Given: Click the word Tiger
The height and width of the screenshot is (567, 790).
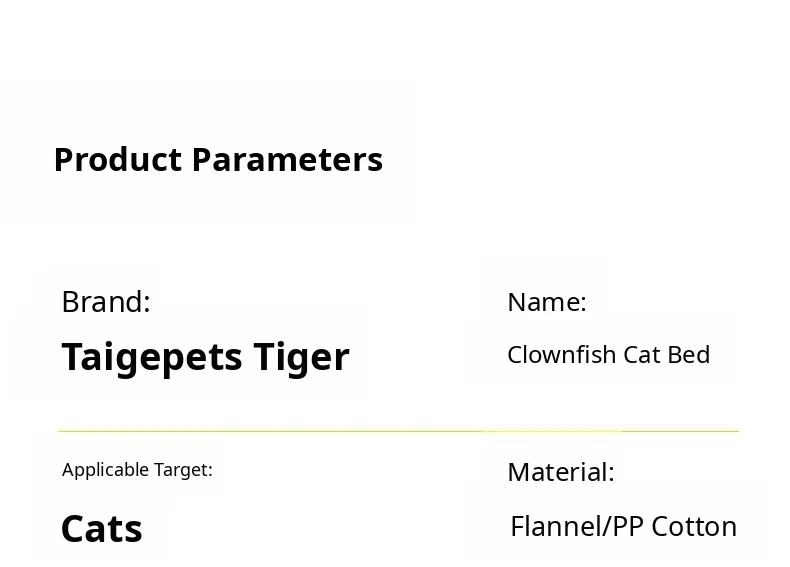Looking at the screenshot, I should [301, 358].
